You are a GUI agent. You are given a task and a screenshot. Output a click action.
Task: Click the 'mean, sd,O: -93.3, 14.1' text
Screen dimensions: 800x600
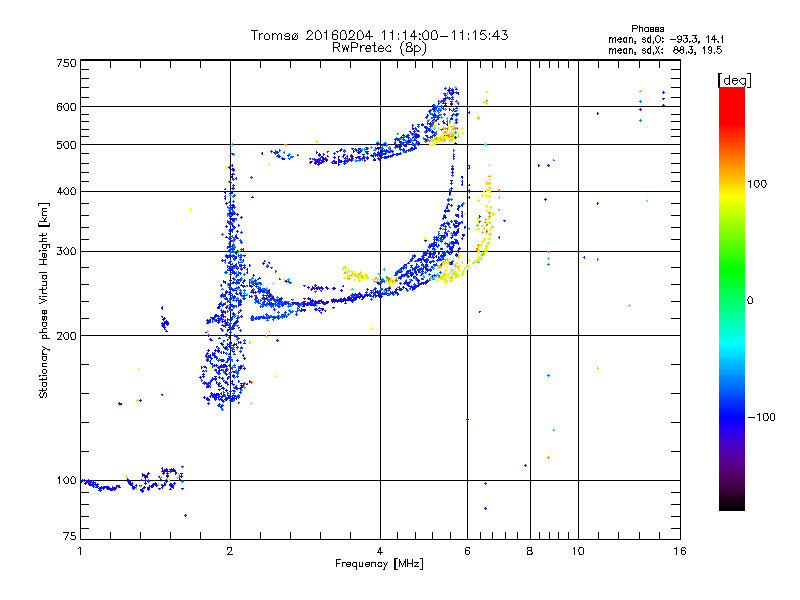[666, 39]
